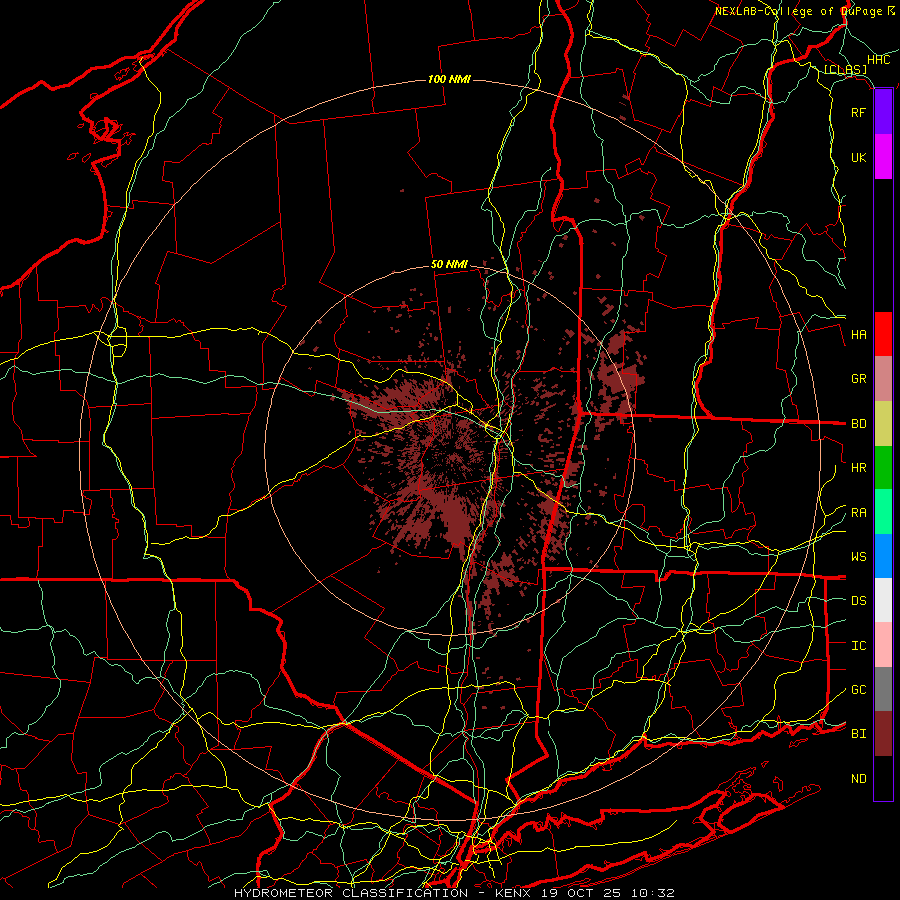Click the GC legend label
Viewport: 900px width, 900px height.
click(858, 690)
